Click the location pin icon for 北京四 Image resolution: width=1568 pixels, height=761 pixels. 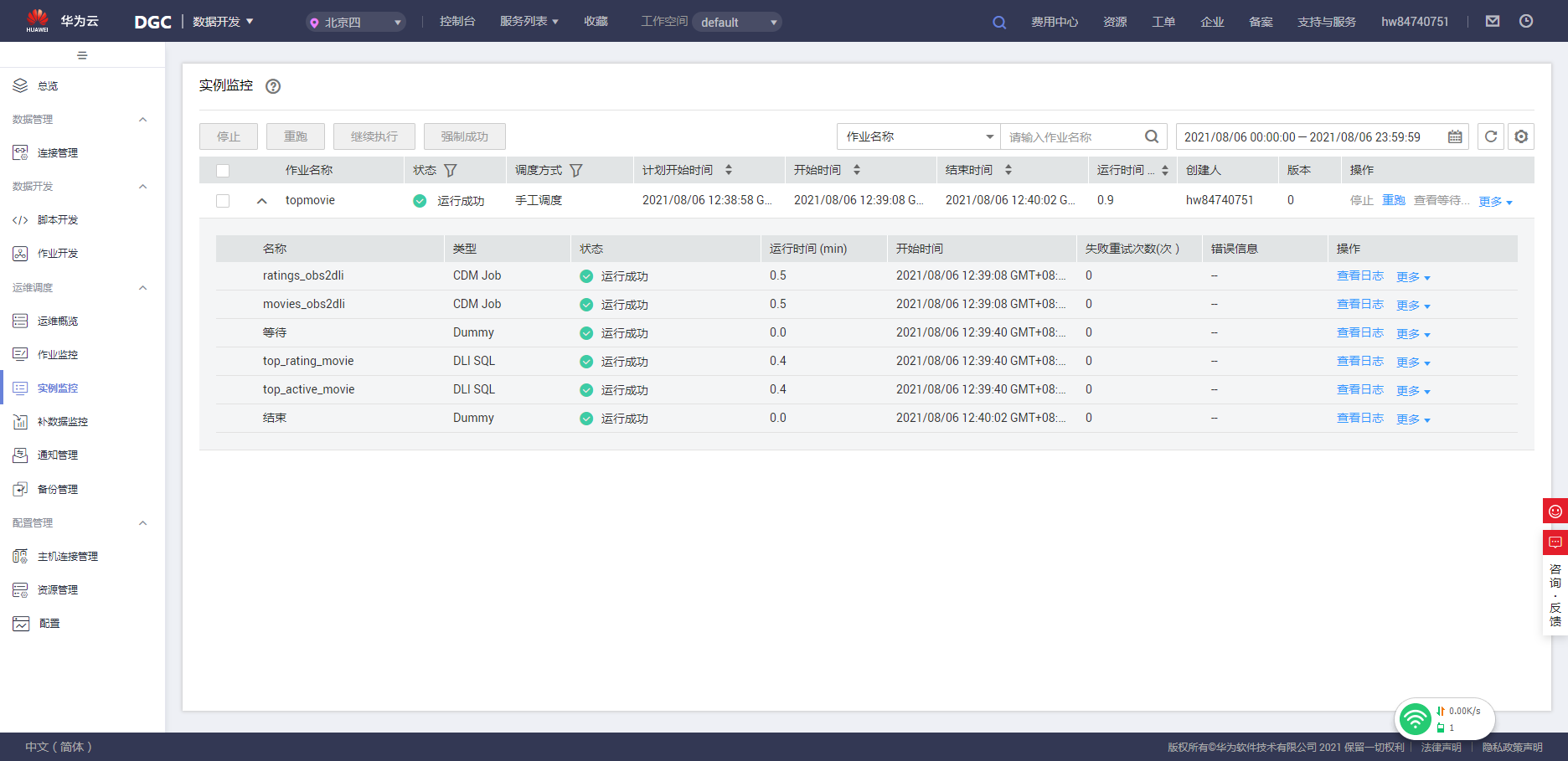pyautogui.click(x=314, y=23)
